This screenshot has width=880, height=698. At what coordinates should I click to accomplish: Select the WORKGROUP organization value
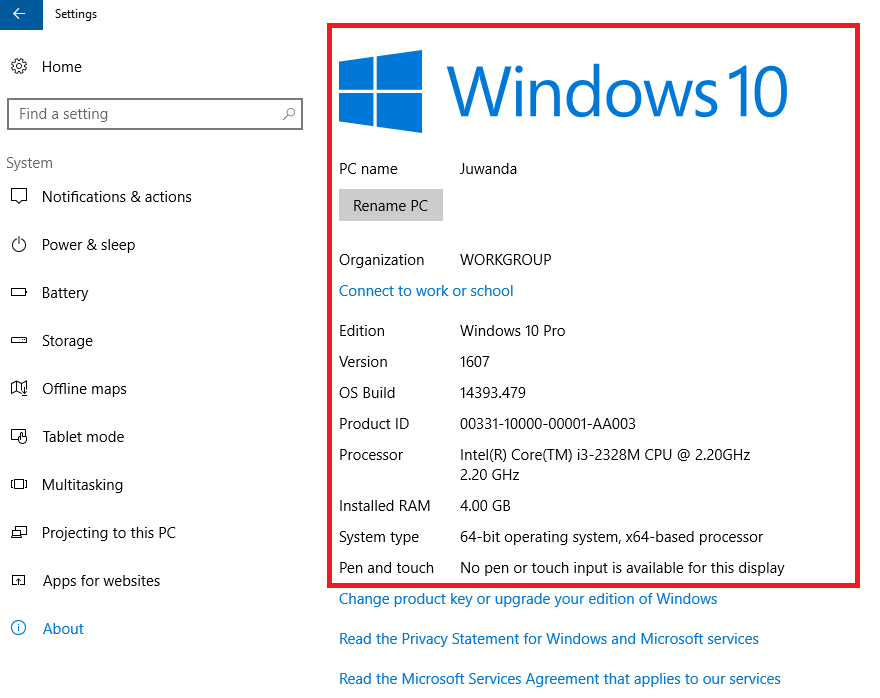tap(506, 260)
